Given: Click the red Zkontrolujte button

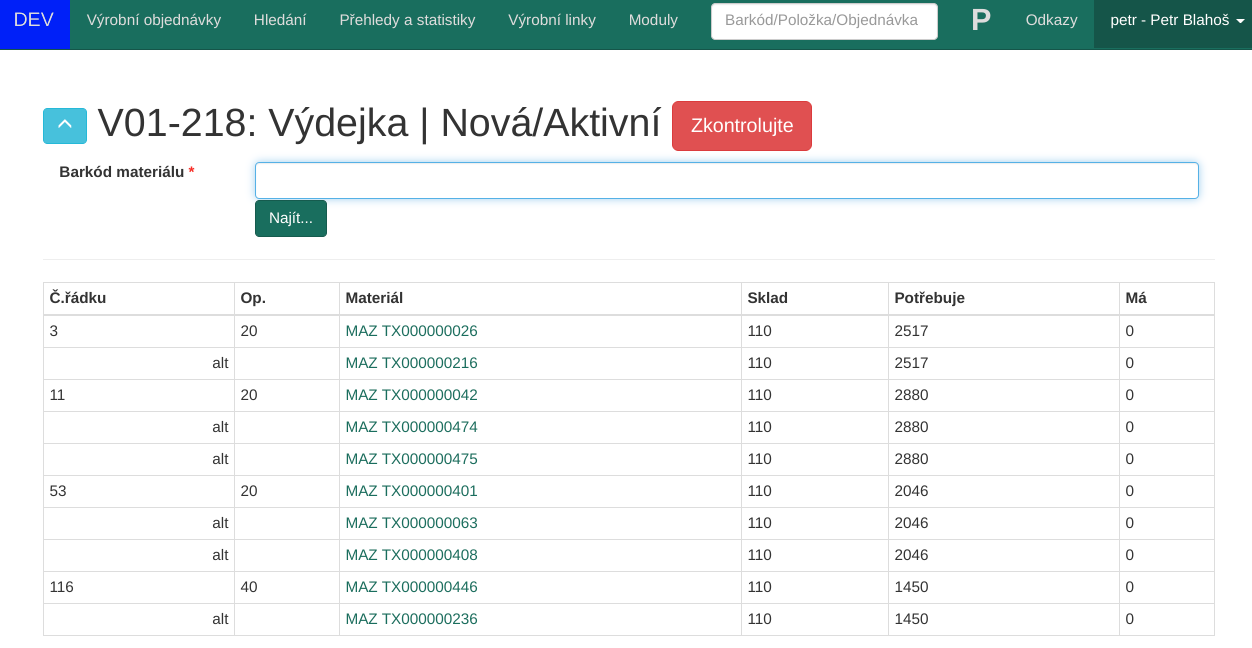Looking at the screenshot, I should click(742, 126).
